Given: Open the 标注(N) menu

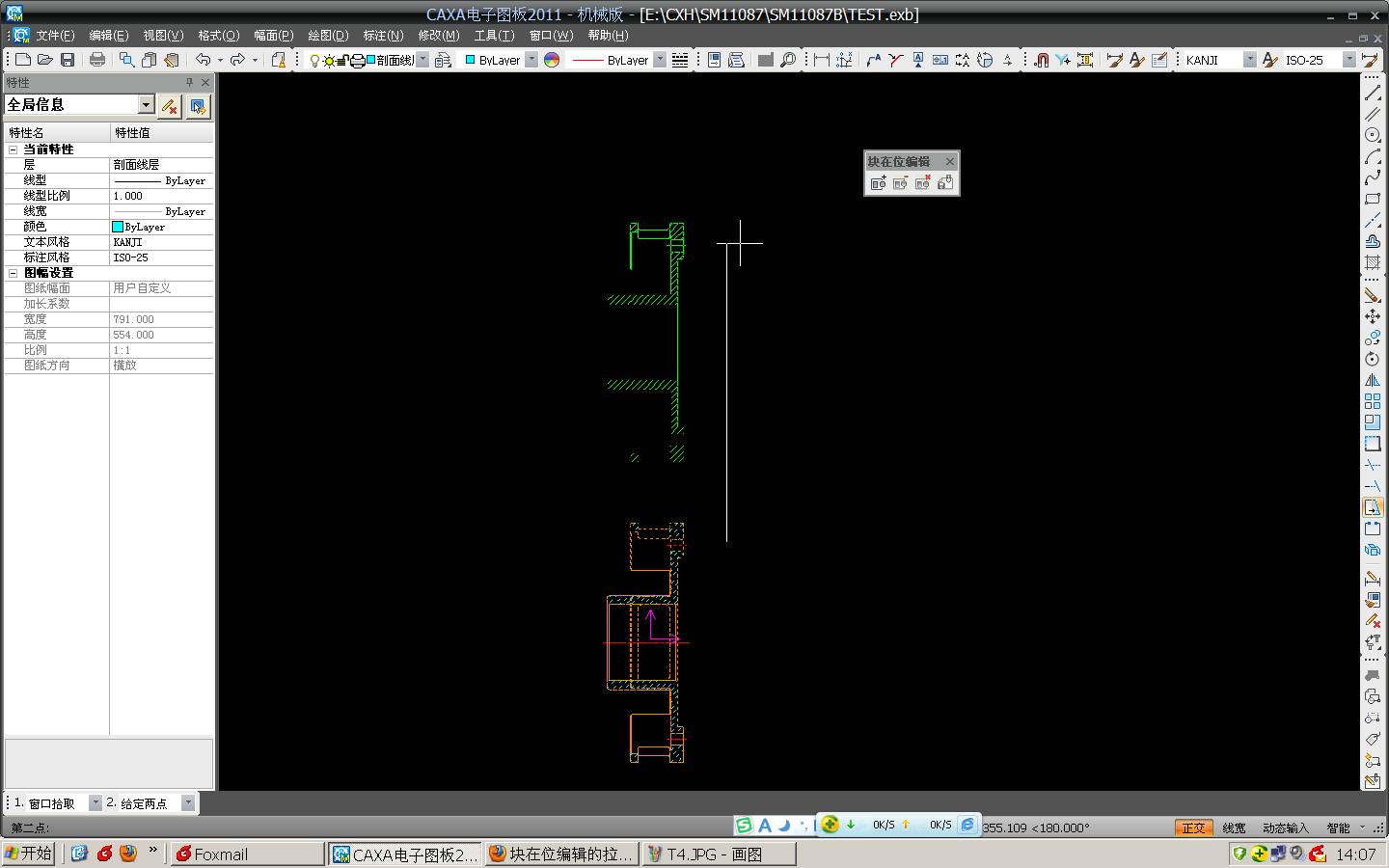Looking at the screenshot, I should 383,36.
